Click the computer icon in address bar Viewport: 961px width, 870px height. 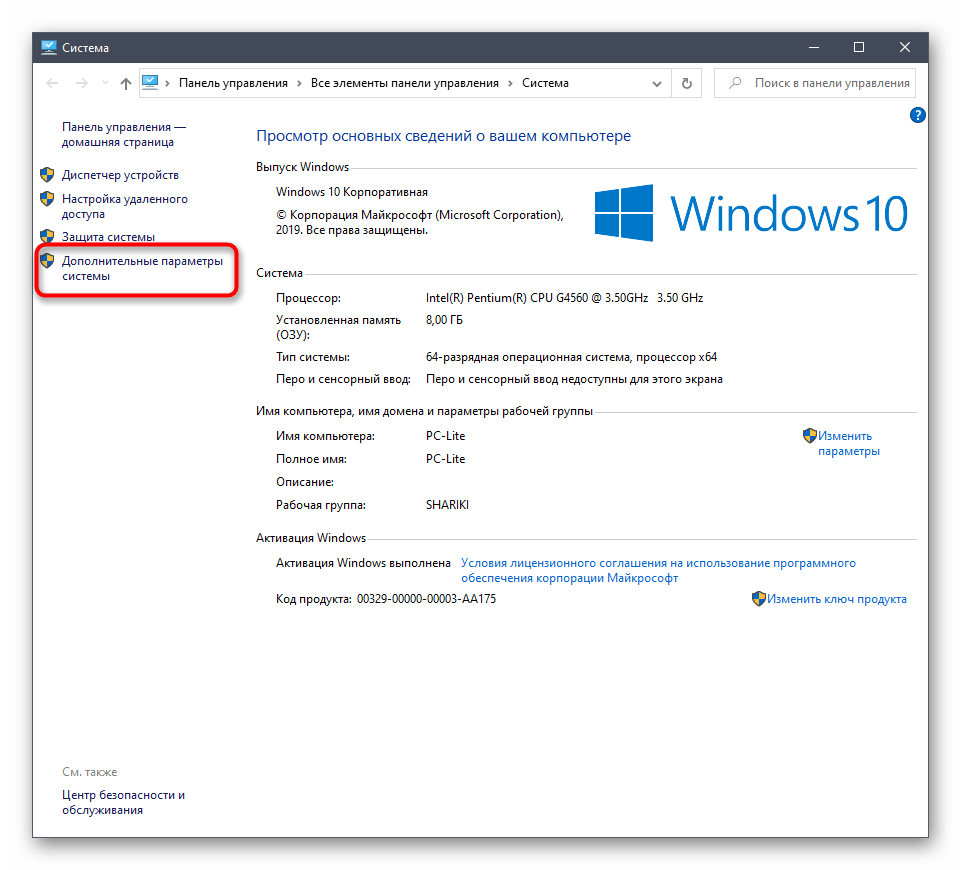pos(150,83)
